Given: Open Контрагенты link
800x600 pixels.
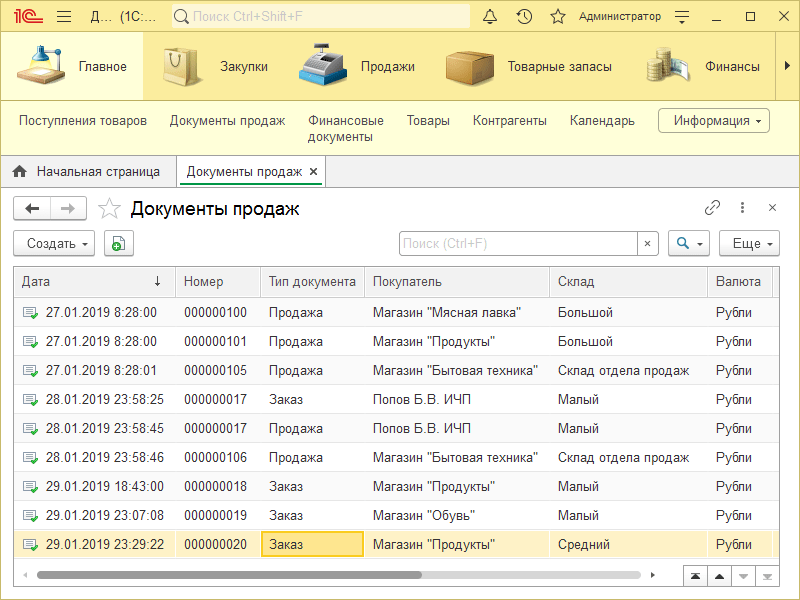Looking at the screenshot, I should (510, 121).
